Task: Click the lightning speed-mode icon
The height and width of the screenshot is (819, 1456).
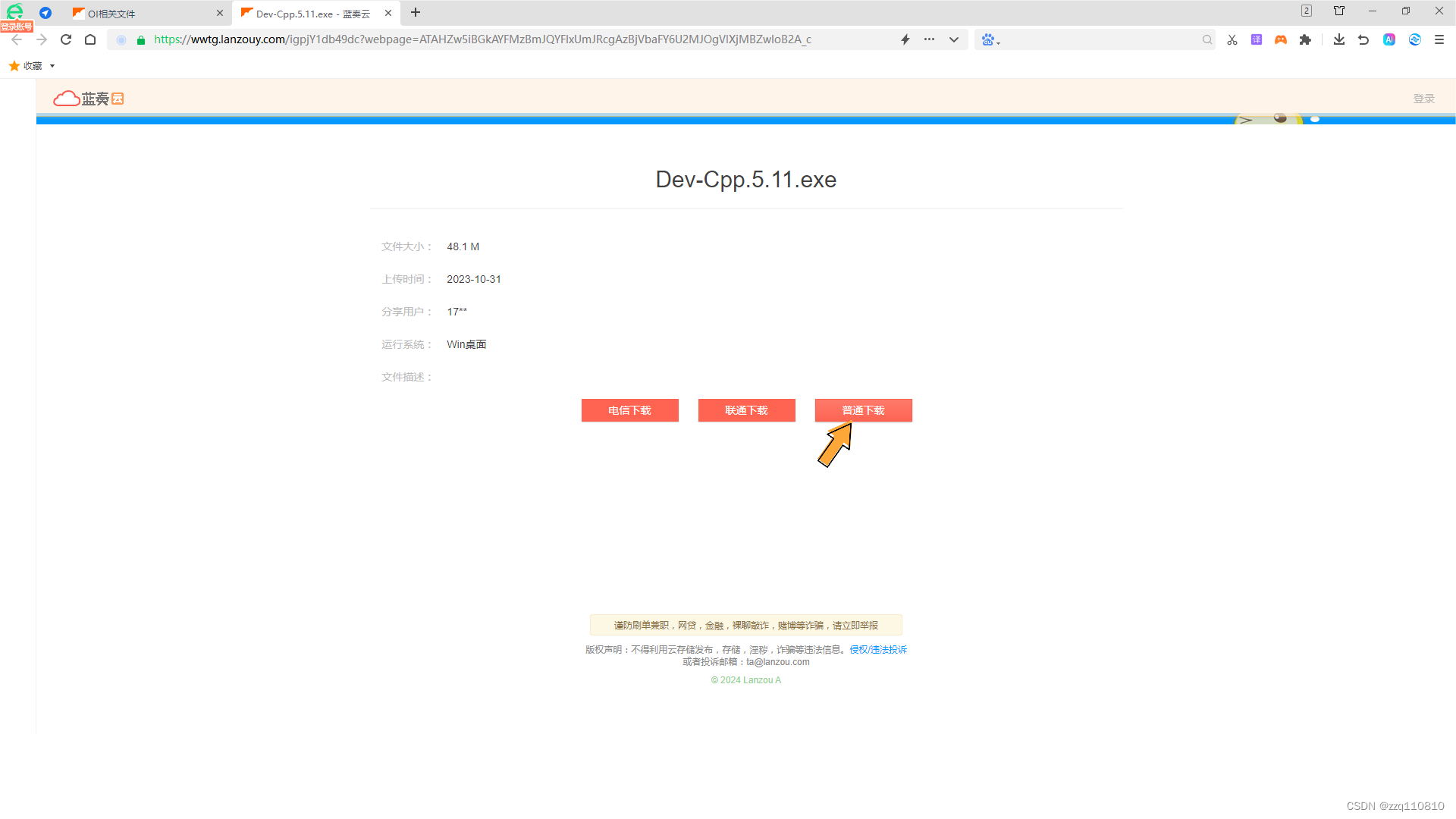Action: pyautogui.click(x=905, y=39)
